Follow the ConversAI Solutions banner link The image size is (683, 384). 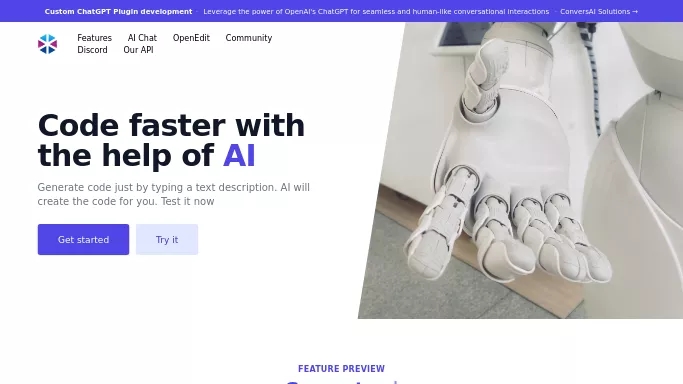click(x=599, y=11)
